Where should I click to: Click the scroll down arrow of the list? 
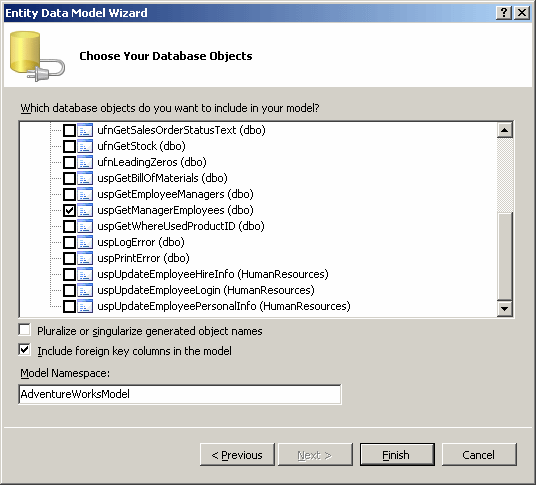[x=505, y=308]
